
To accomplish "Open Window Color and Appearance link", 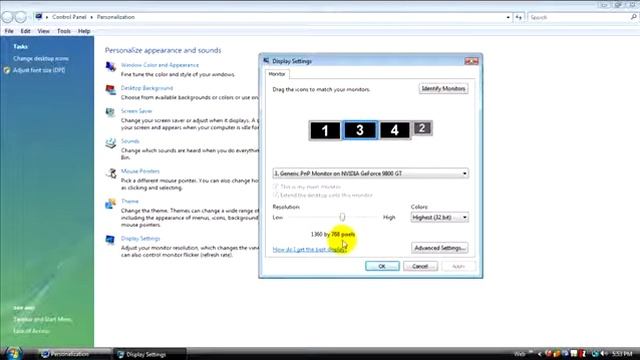I will [160, 65].
